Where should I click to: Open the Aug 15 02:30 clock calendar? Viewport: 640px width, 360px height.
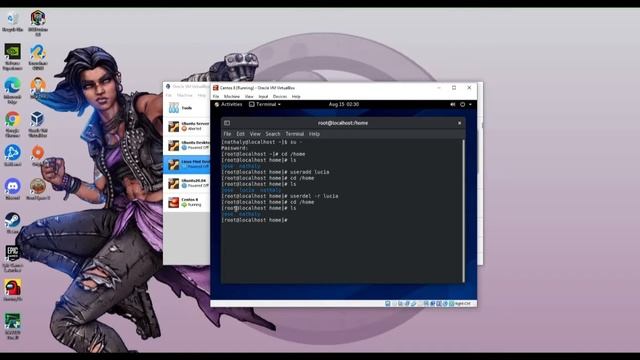(344, 104)
